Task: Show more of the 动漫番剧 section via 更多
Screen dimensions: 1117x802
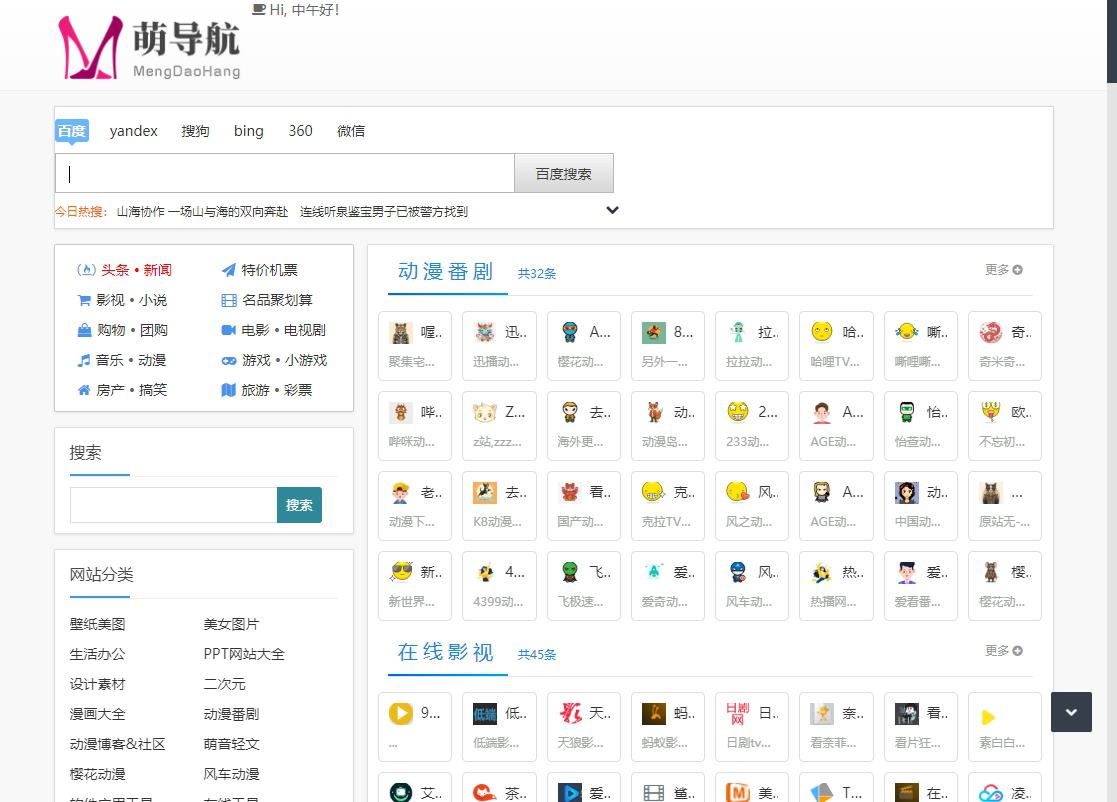Action: (x=1004, y=270)
